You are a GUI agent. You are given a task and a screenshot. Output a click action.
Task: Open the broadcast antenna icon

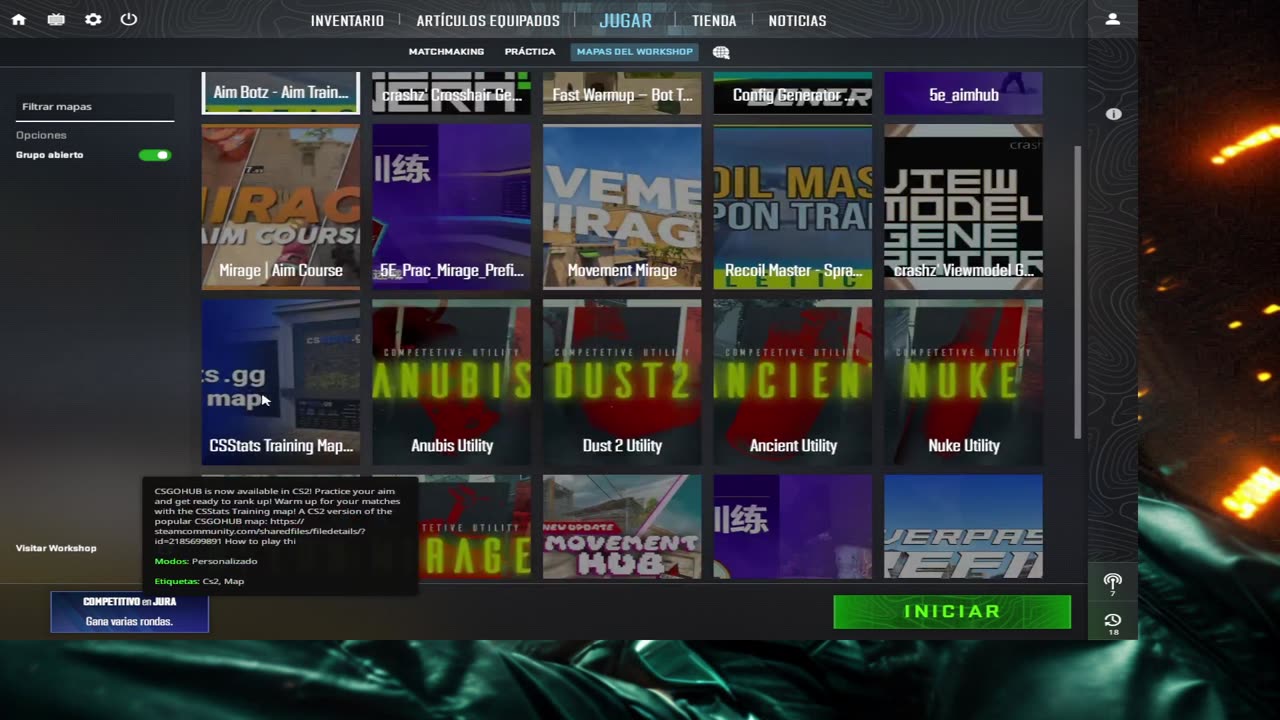click(x=1112, y=582)
